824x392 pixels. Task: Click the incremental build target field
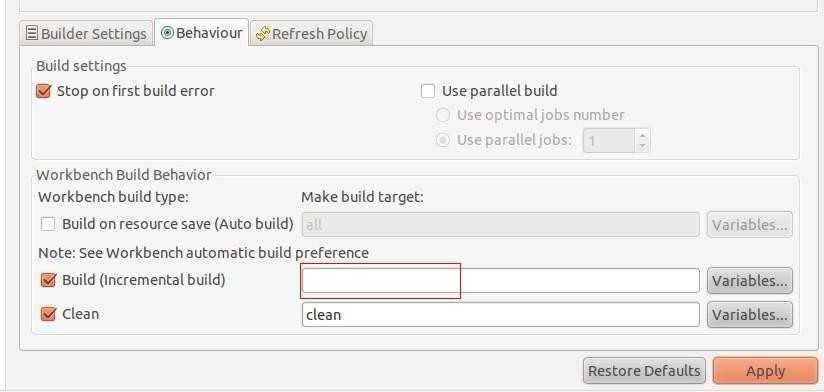click(500, 281)
